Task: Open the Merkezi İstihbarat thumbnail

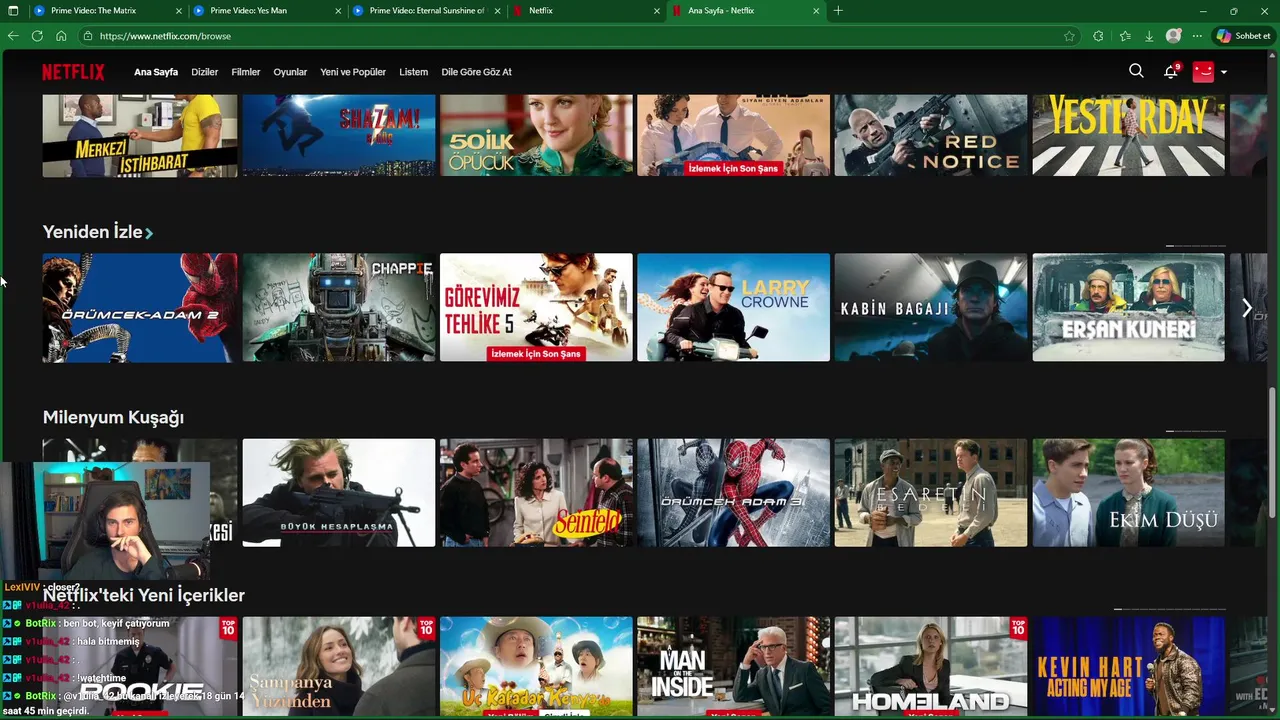Action: pyautogui.click(x=140, y=135)
